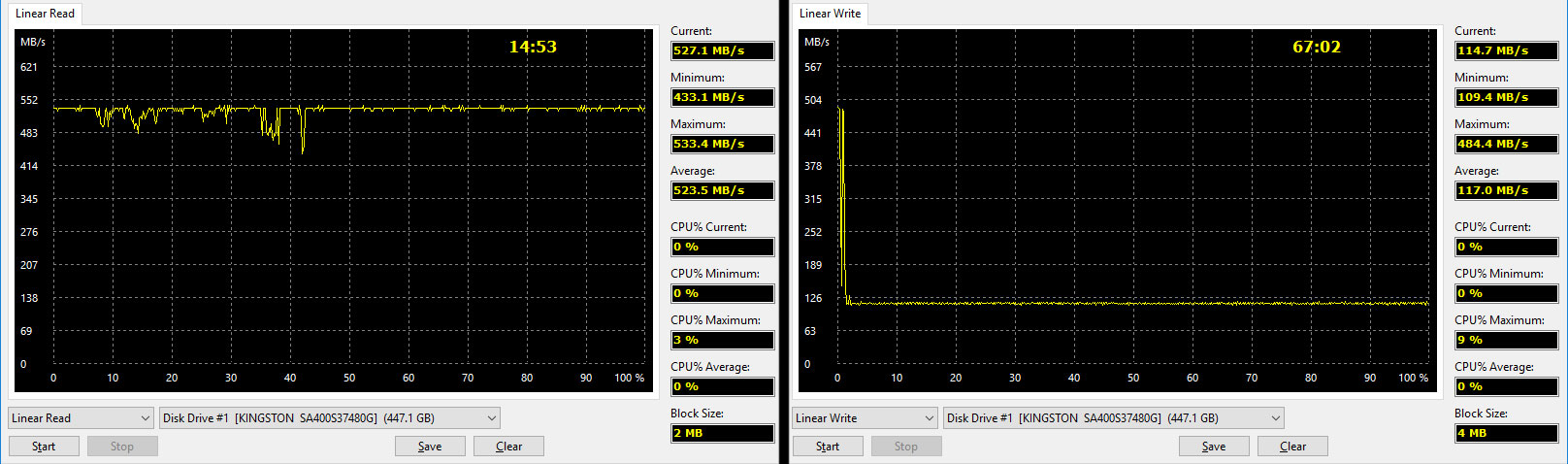Click the 621 axis label on read graph
The image size is (1568, 464).
pos(29,67)
